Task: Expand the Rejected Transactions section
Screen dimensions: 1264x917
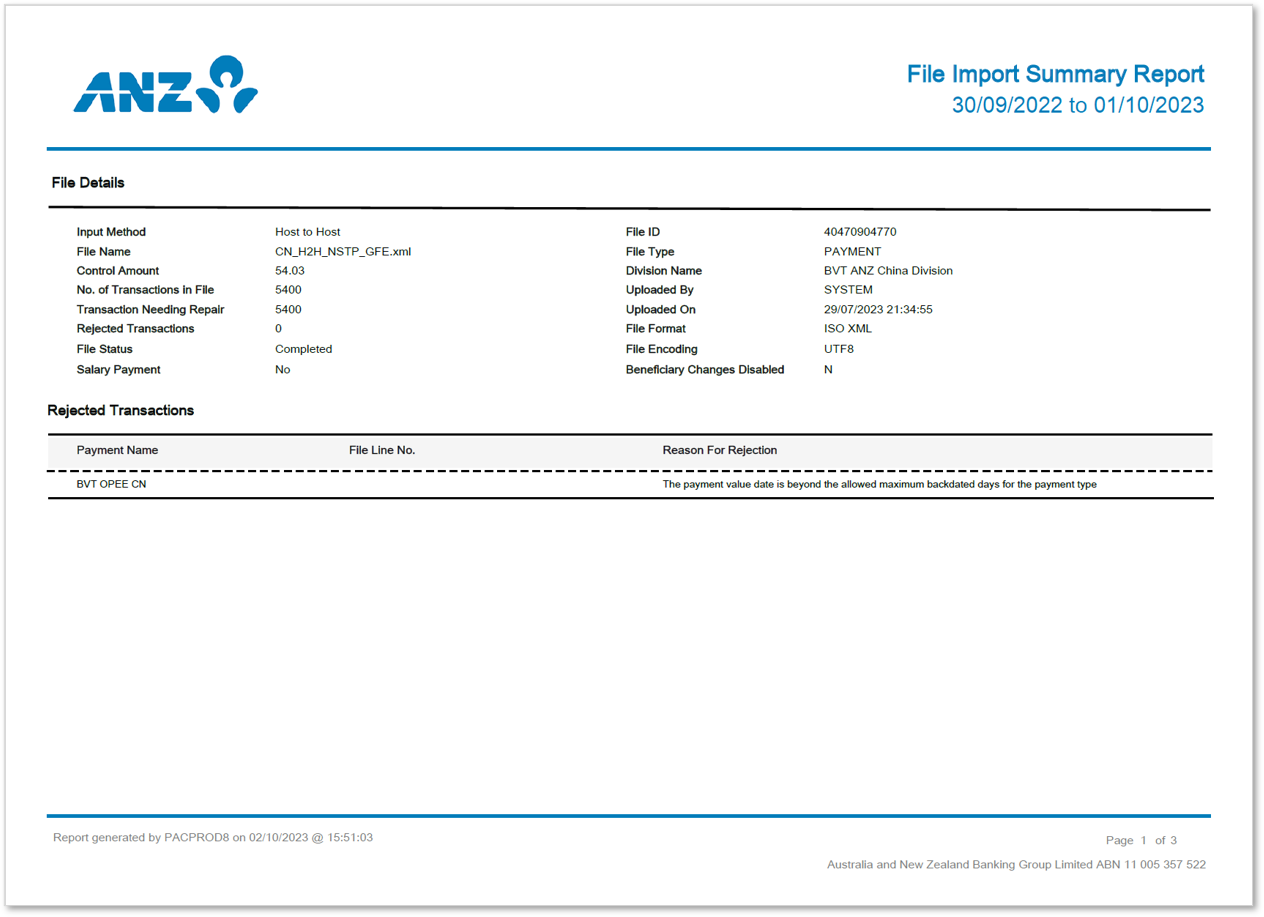Action: coord(121,410)
